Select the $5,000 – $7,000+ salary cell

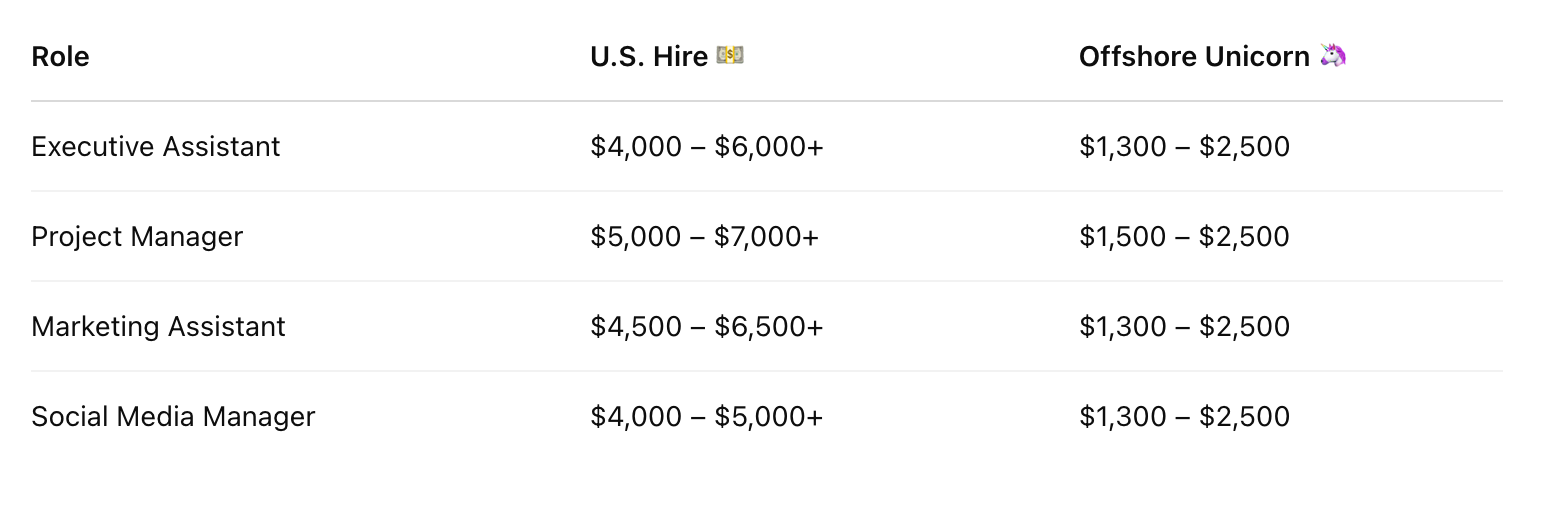[x=705, y=237]
